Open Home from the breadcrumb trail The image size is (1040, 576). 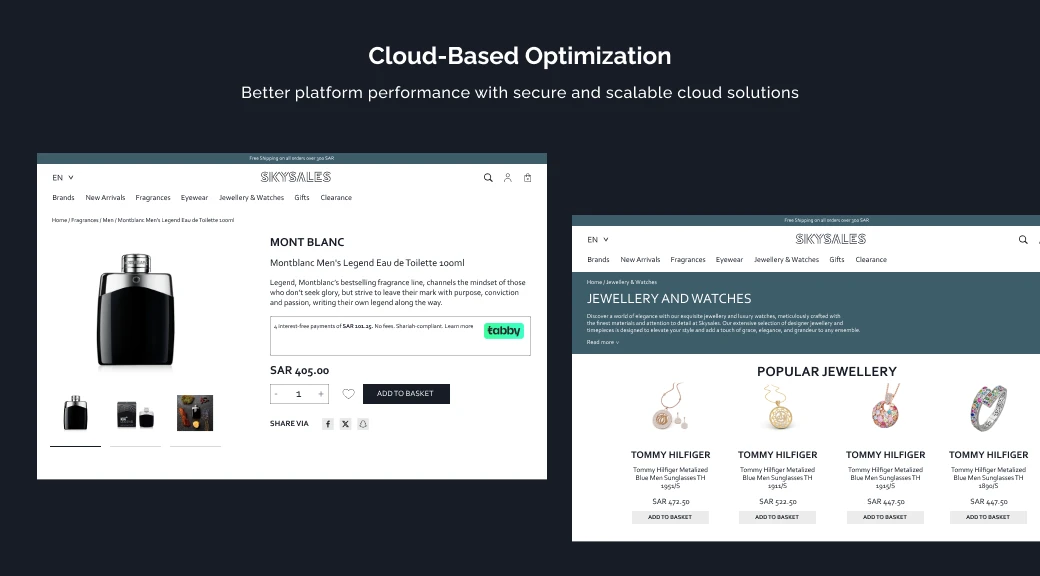(58, 219)
